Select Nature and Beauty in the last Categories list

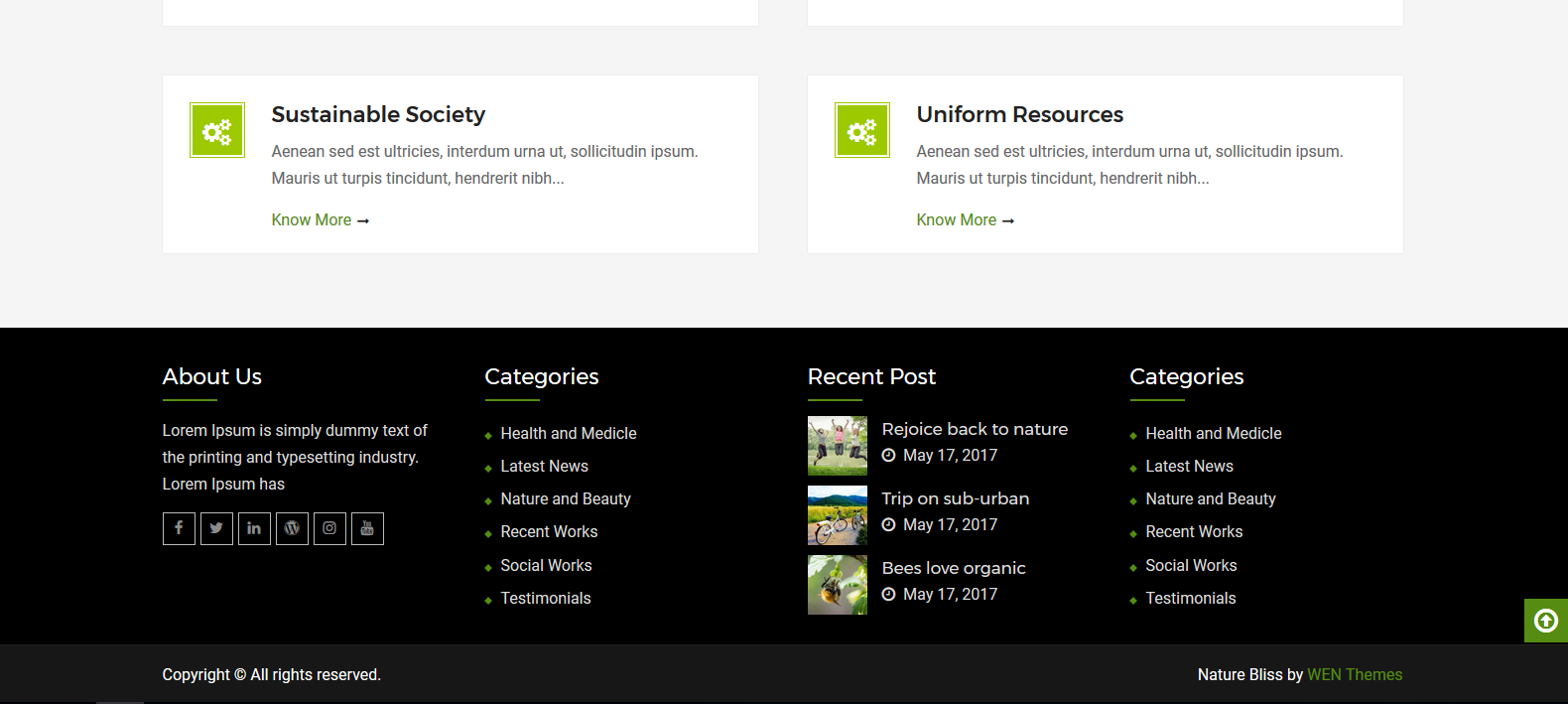pos(1210,499)
